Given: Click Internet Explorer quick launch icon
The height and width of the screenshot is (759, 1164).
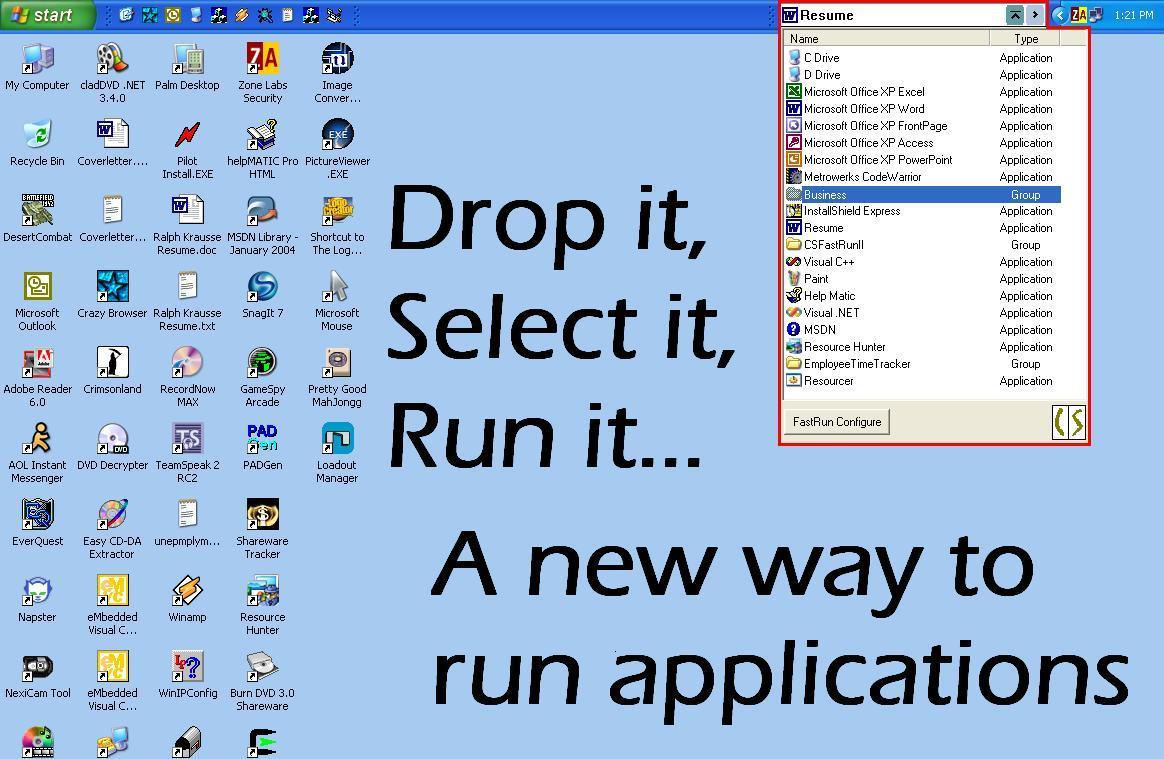Looking at the screenshot, I should [126, 15].
